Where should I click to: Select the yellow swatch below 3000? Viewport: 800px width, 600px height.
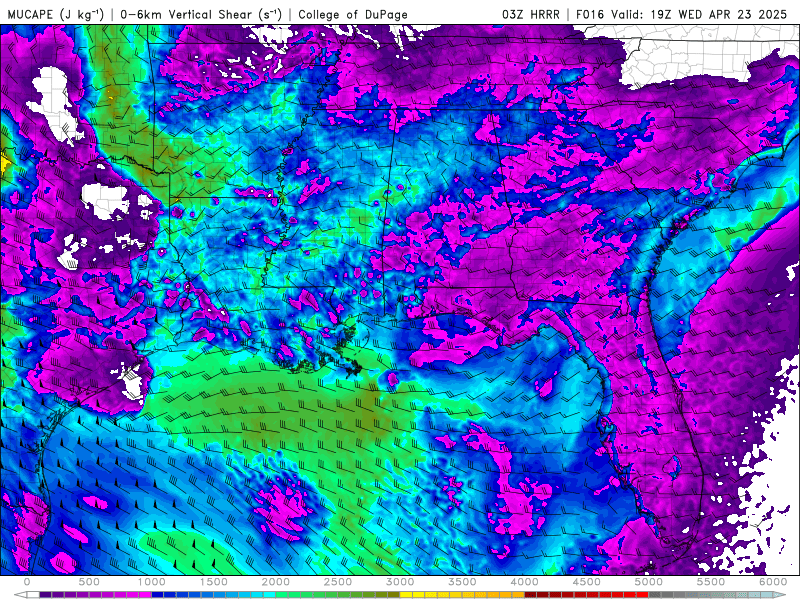coord(407,594)
